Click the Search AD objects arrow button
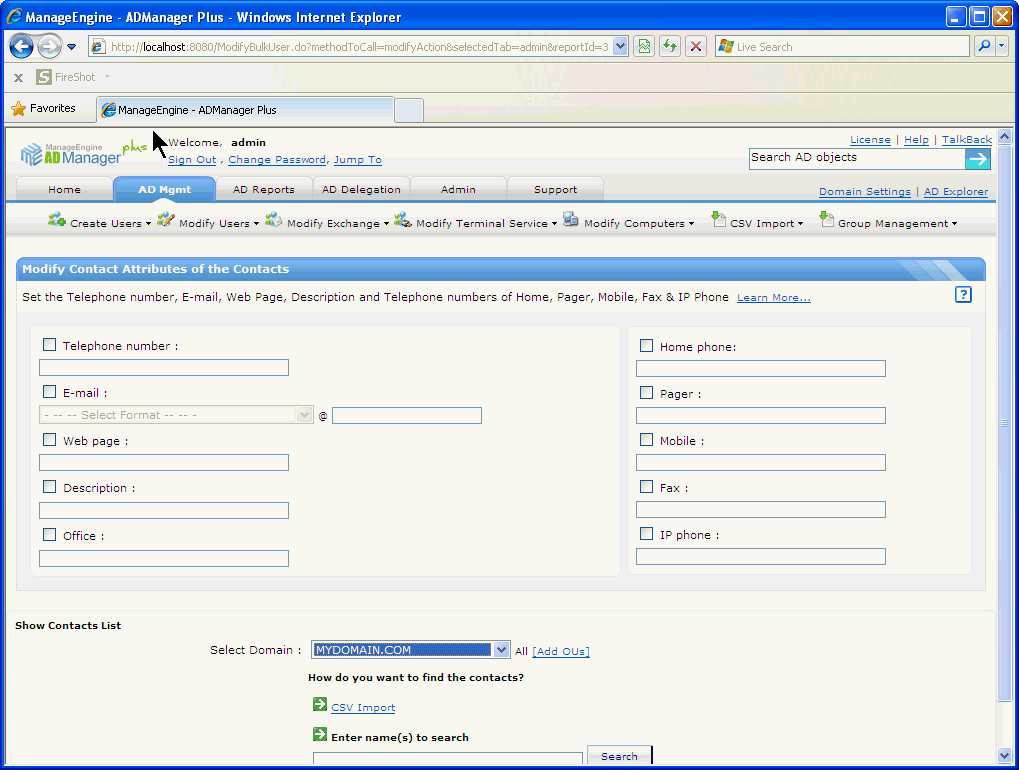 pos(977,159)
